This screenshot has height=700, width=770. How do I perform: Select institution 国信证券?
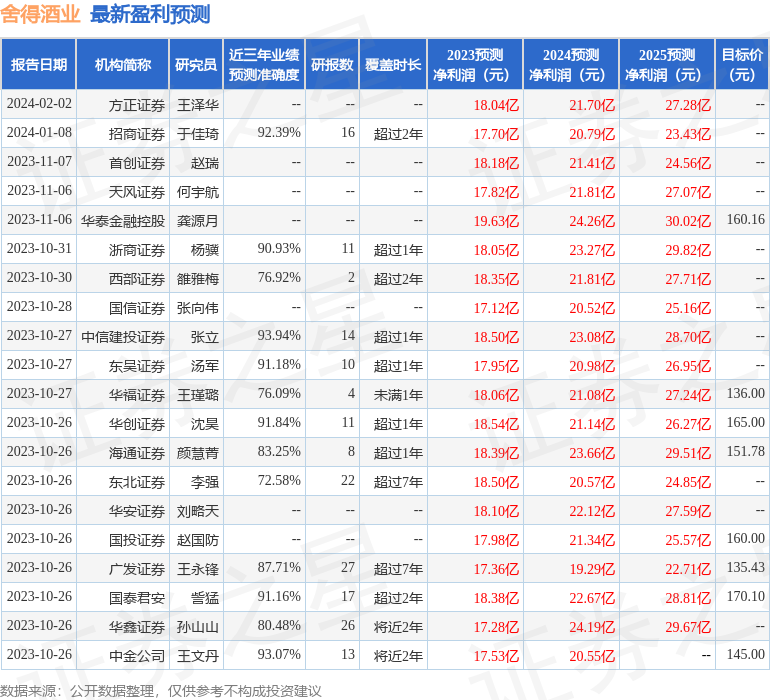(x=137, y=308)
